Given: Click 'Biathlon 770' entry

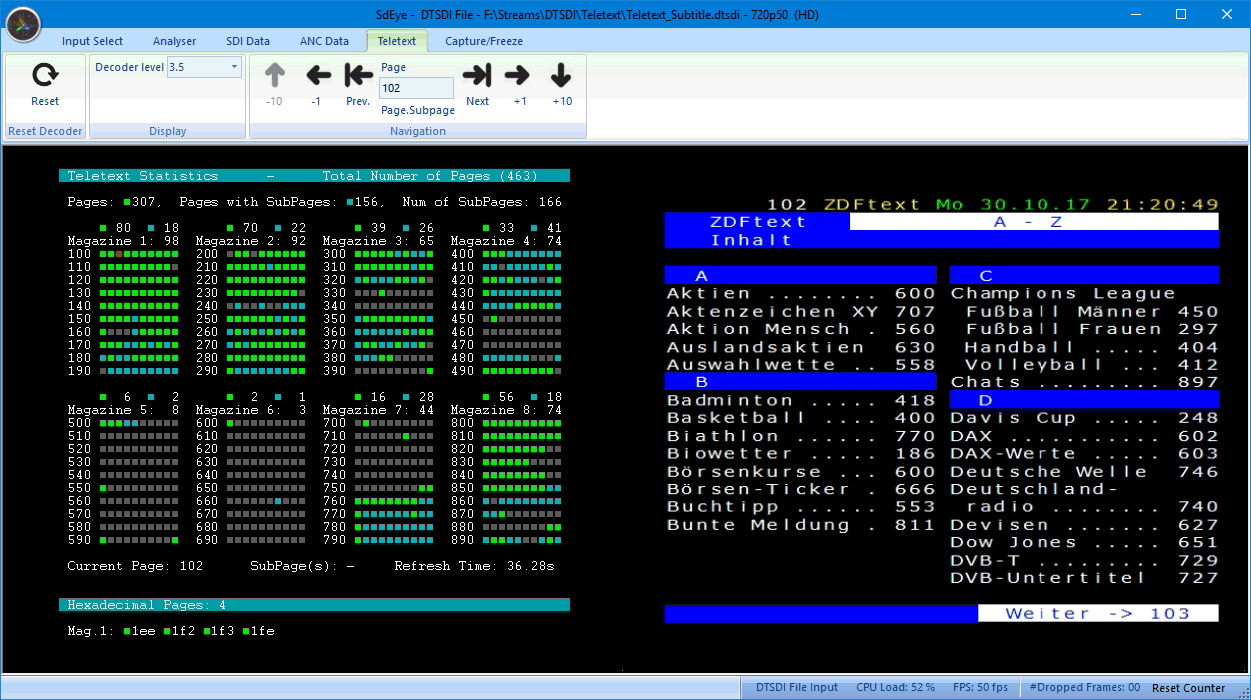Looking at the screenshot, I should tap(801, 436).
